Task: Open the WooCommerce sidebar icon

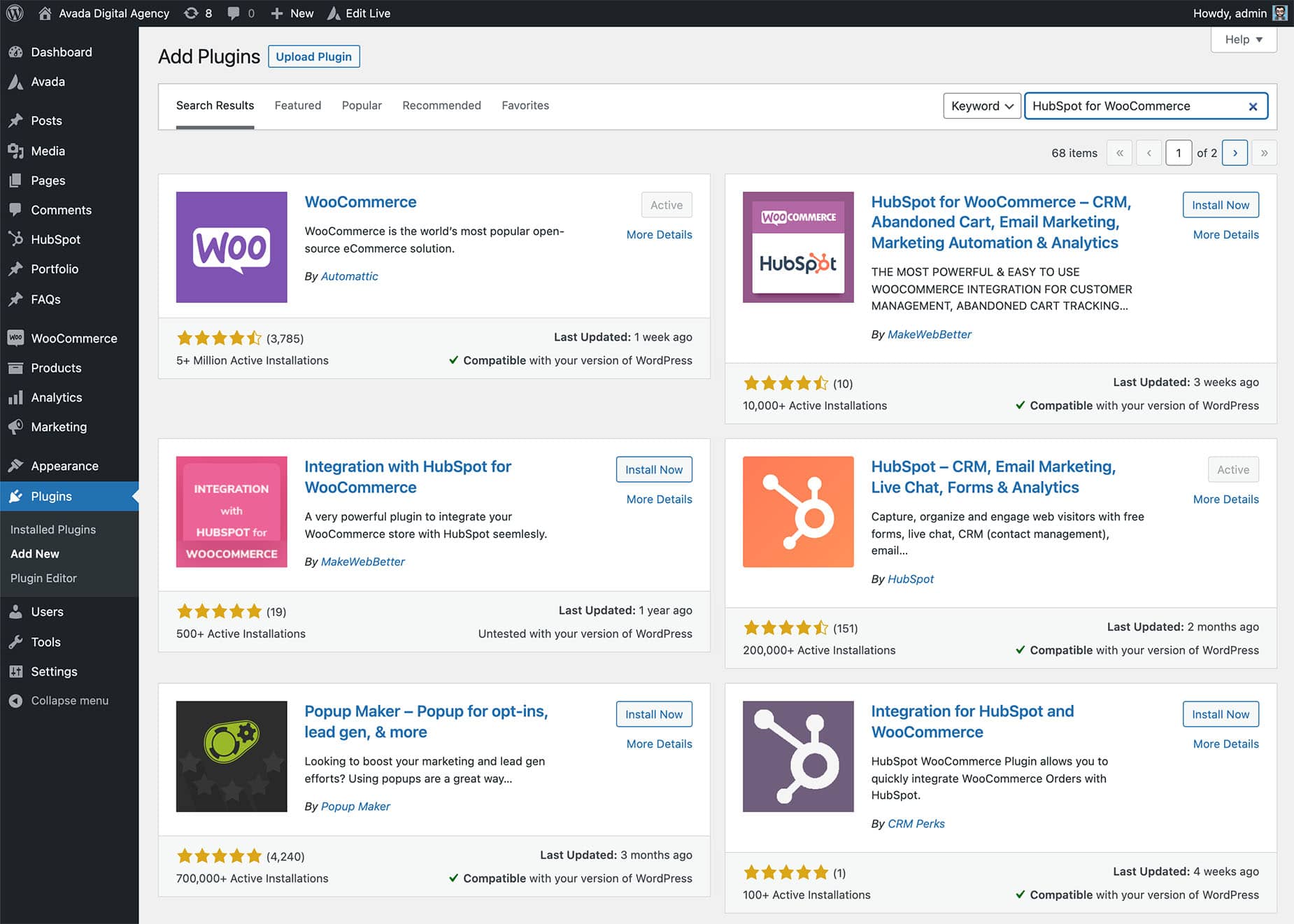Action: pyautogui.click(x=15, y=338)
